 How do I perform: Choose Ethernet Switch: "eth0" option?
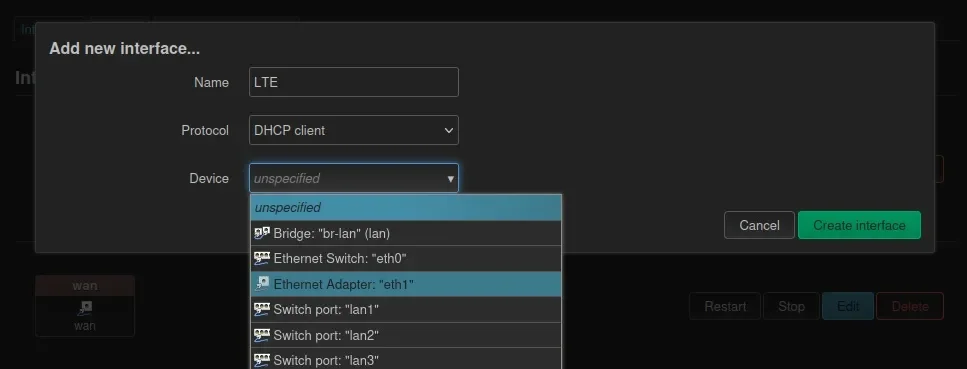tap(406, 259)
